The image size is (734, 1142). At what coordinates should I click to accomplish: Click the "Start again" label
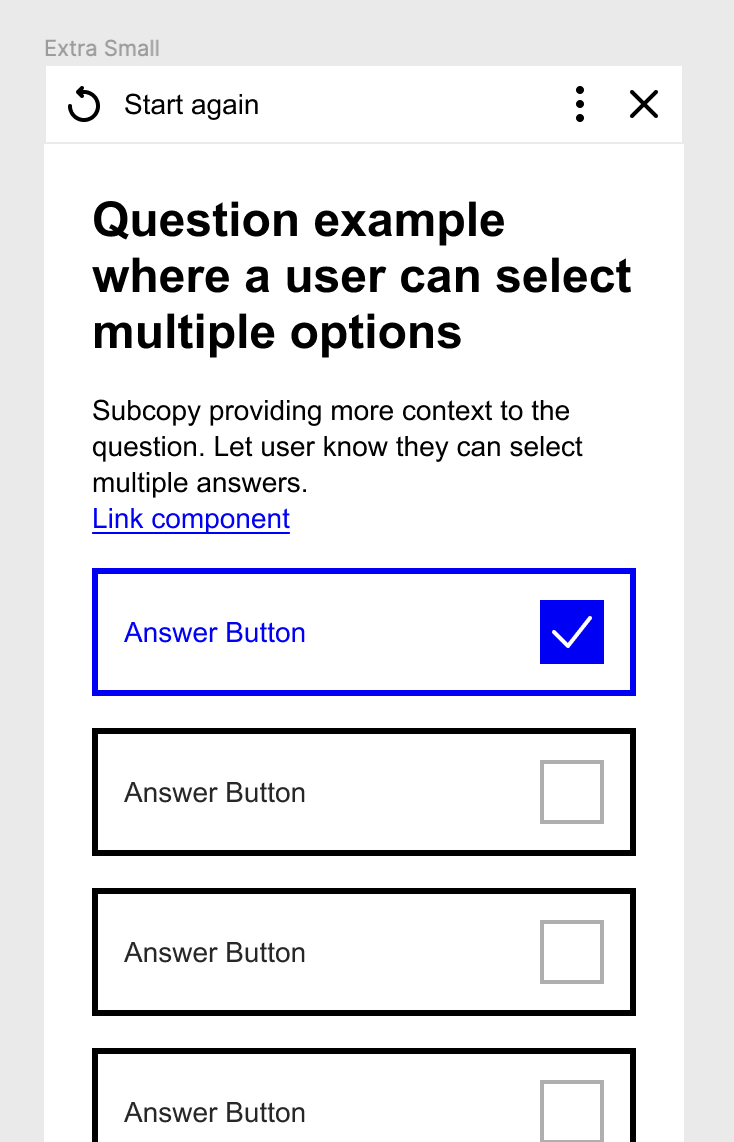191,105
